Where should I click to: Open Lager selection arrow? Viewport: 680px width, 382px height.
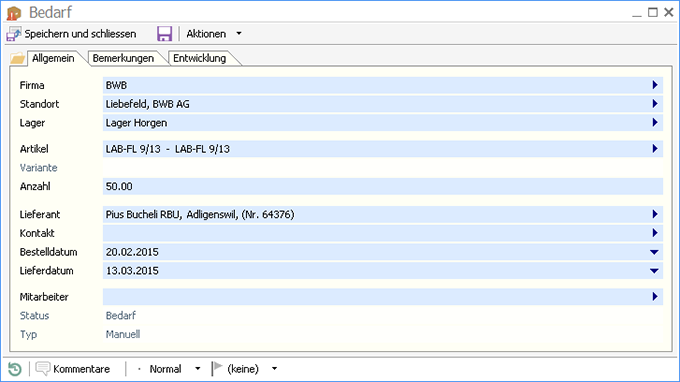click(655, 123)
